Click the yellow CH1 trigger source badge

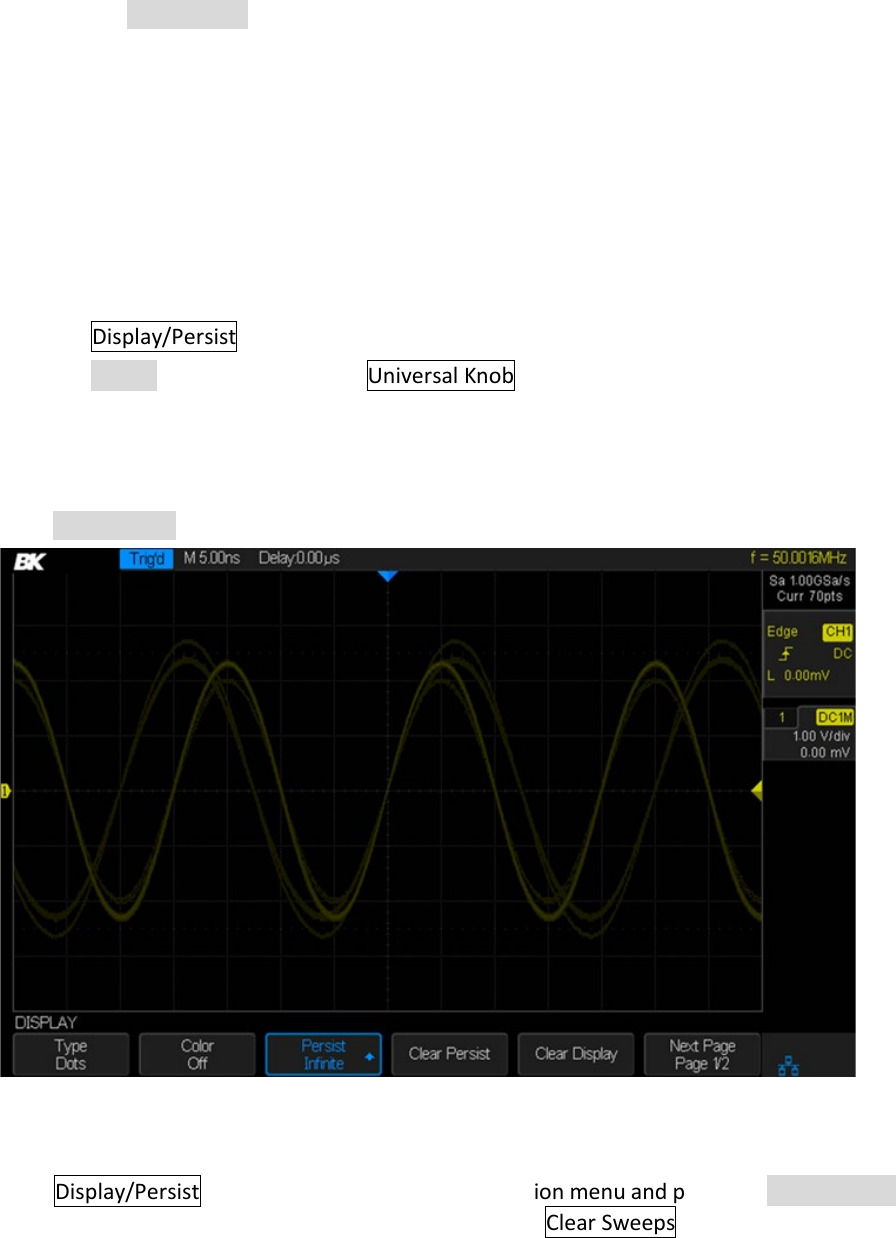(x=836, y=632)
